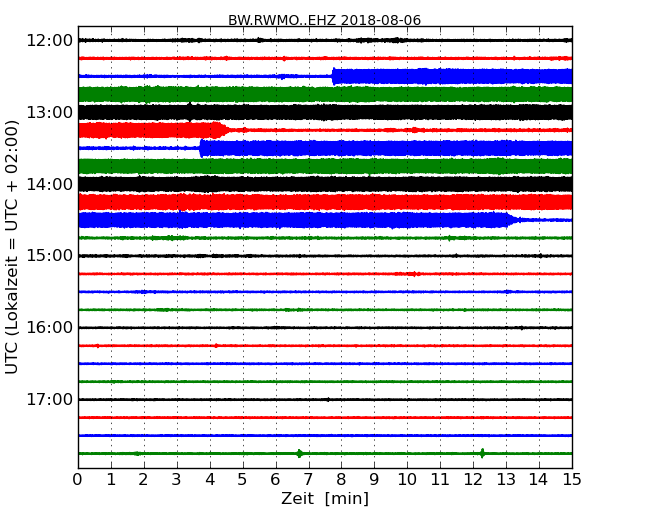Click the x-axis label Zeit [min]
Viewport: 650px width, 520px height.
click(325, 498)
